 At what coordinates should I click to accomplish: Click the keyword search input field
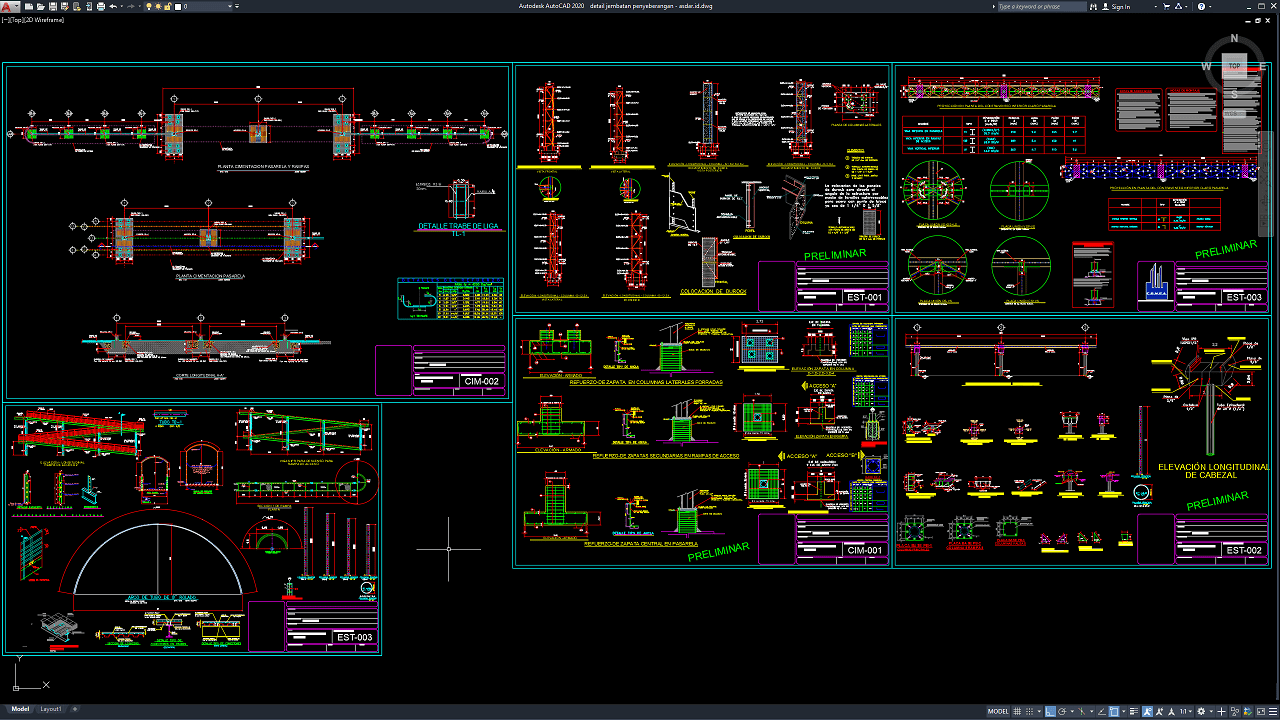[x=1040, y=7]
